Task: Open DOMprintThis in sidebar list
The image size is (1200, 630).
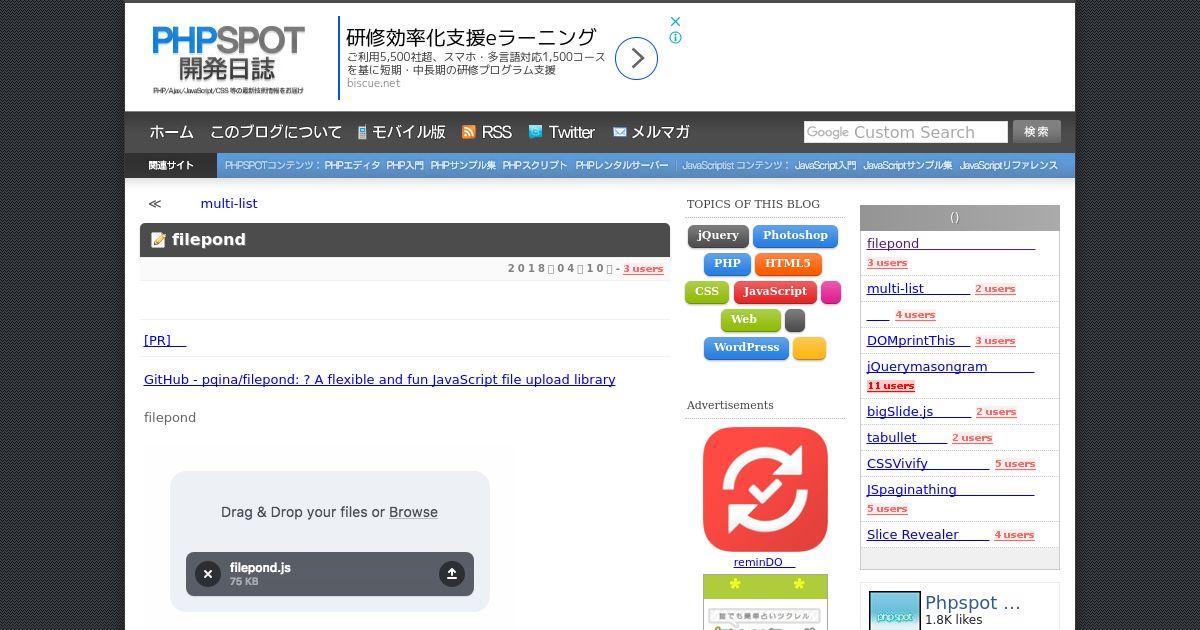Action: (917, 340)
